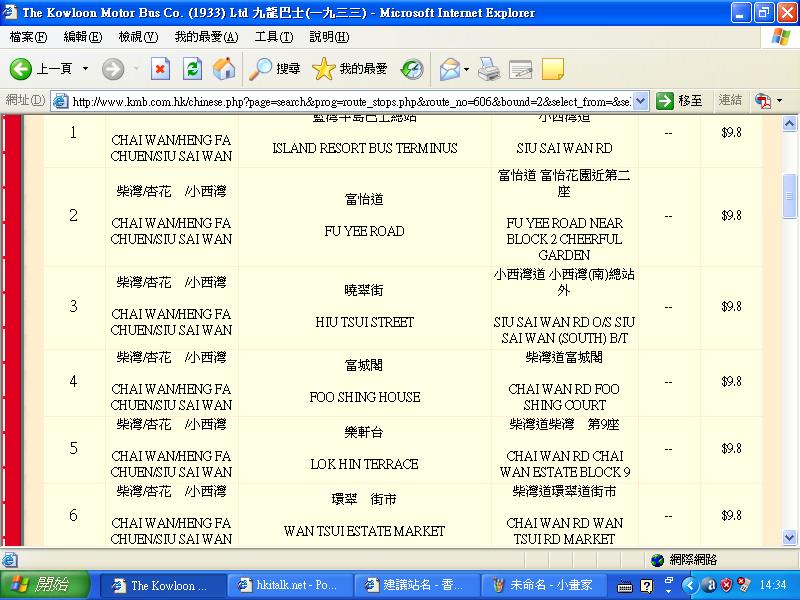Screen dimensions: 800x600
Task: Open the Windows 開始 Start button
Action: pyautogui.click(x=45, y=585)
